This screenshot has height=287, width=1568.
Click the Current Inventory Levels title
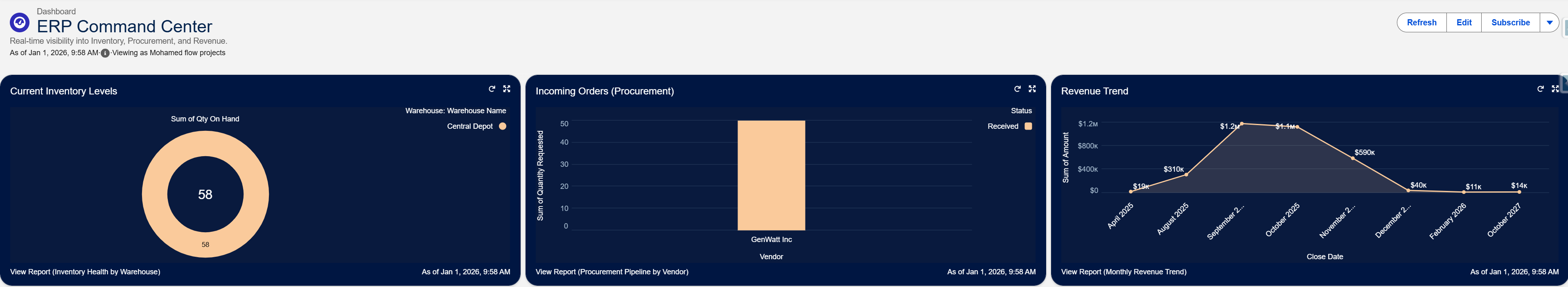63,91
